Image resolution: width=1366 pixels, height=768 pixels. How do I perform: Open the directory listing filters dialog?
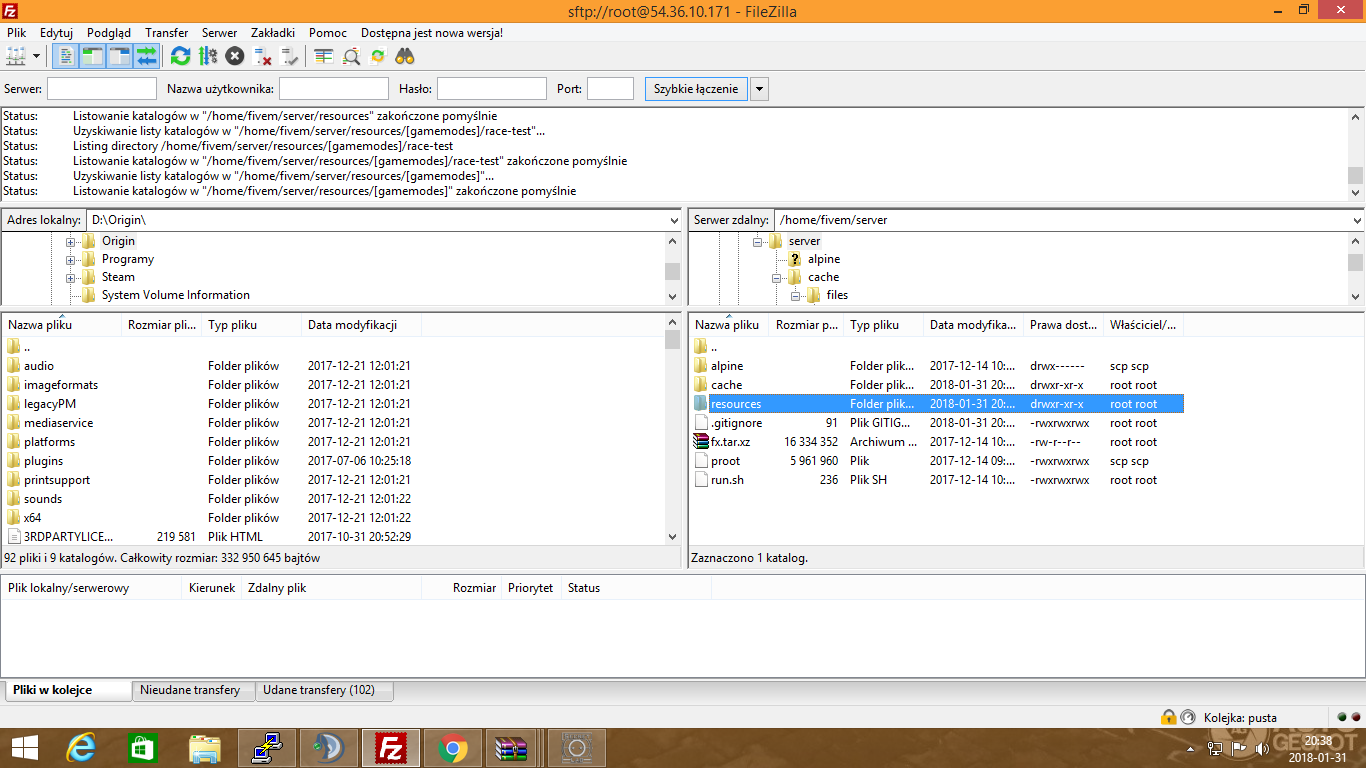click(323, 56)
